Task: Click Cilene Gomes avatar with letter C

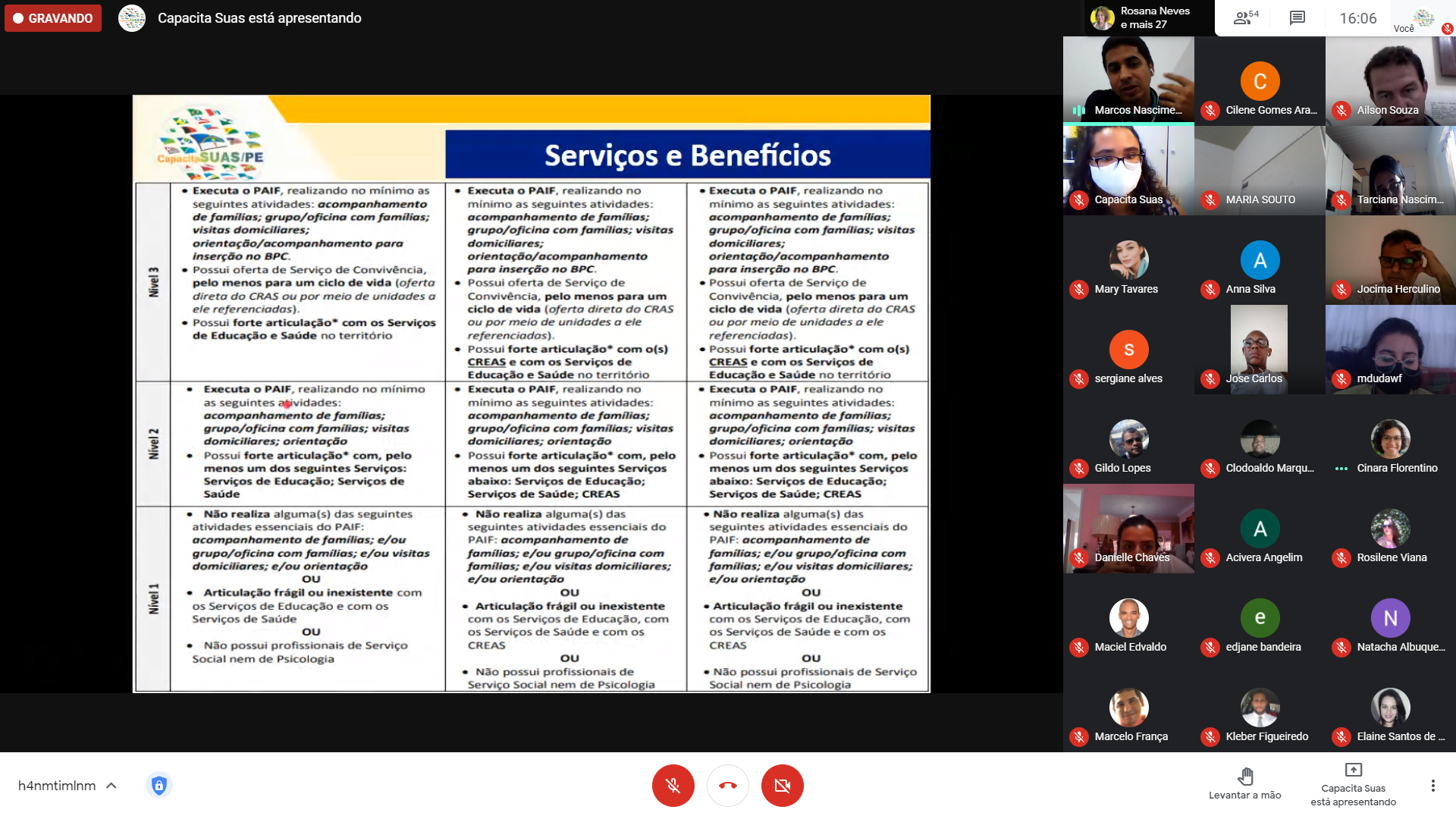Action: coord(1260,81)
